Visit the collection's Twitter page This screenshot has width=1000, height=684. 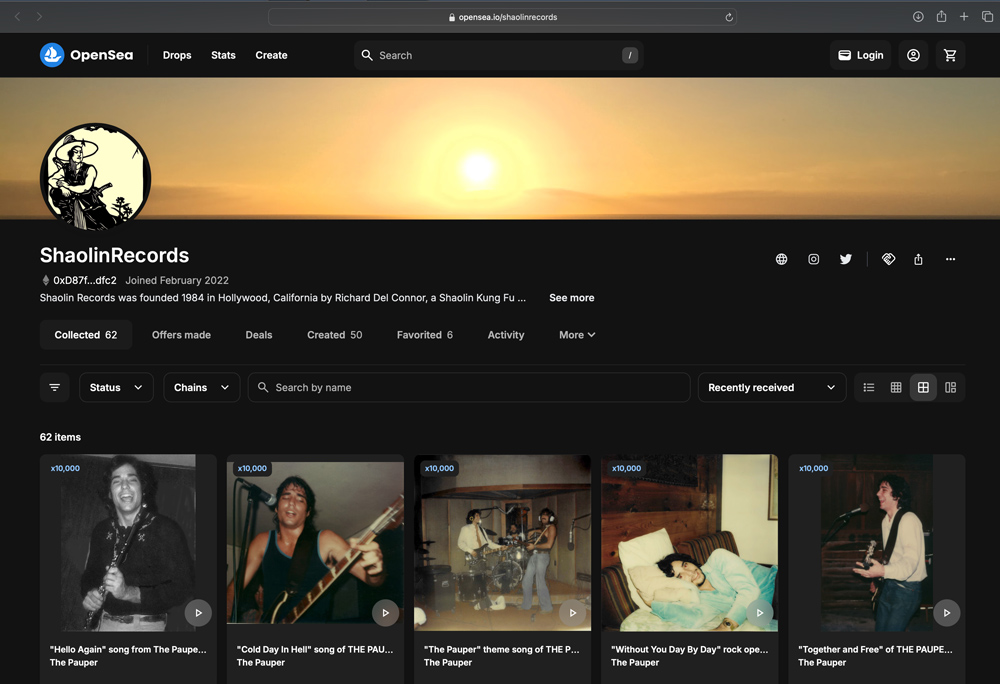click(x=845, y=259)
